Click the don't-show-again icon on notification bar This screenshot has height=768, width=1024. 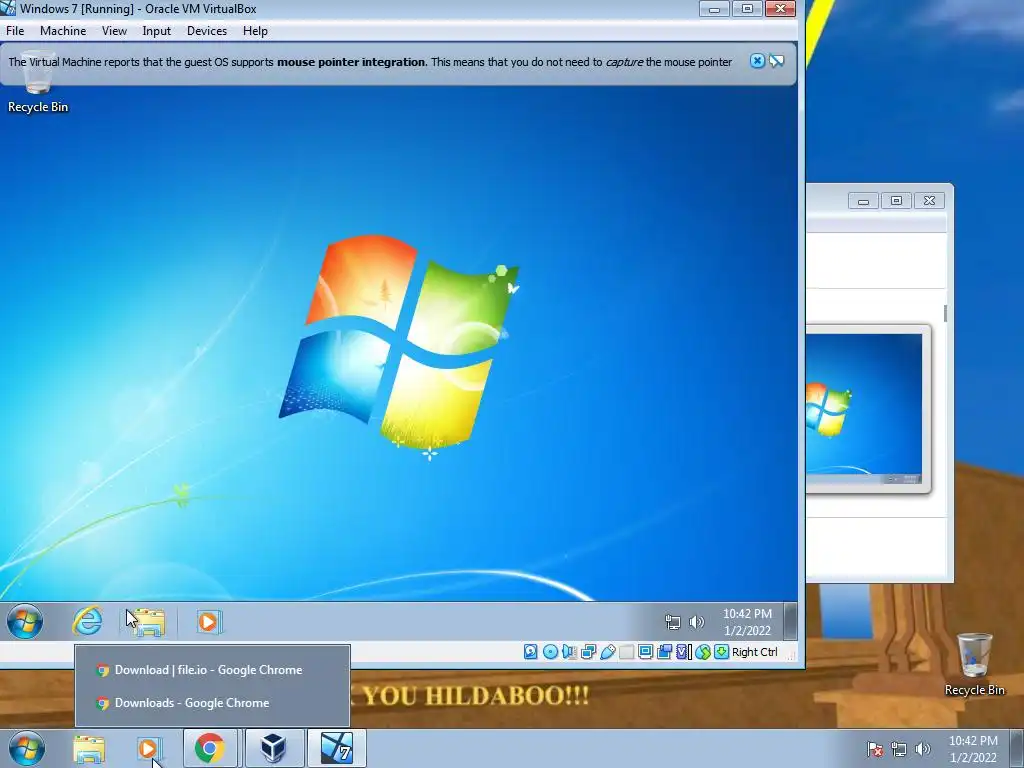click(x=776, y=61)
